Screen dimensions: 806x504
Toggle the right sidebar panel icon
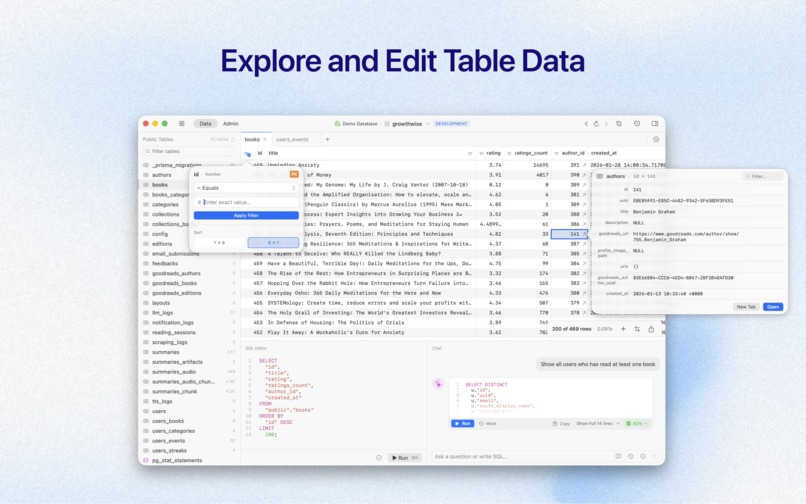[655, 123]
